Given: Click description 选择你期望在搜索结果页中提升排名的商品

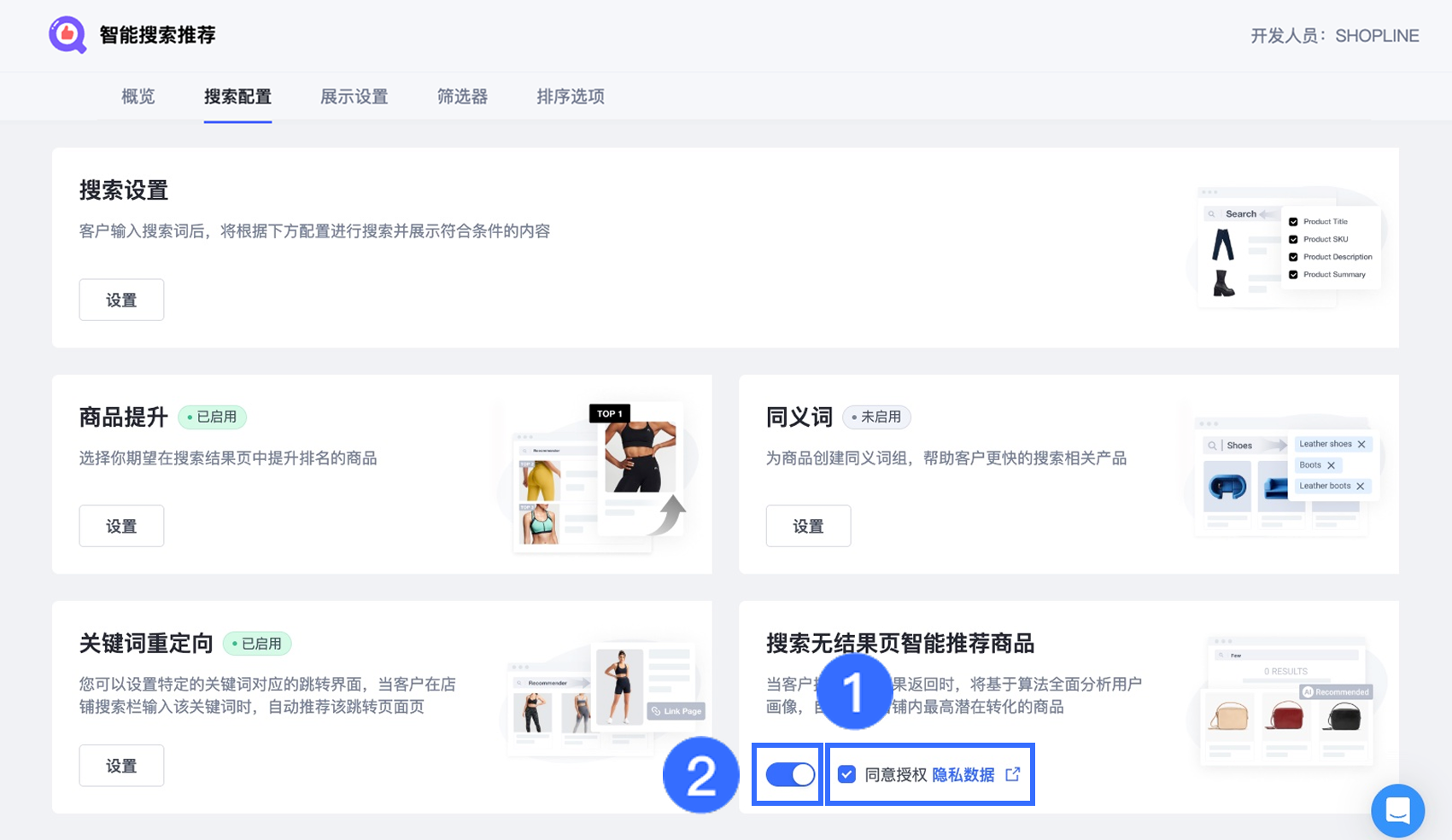Looking at the screenshot, I should 228,458.
